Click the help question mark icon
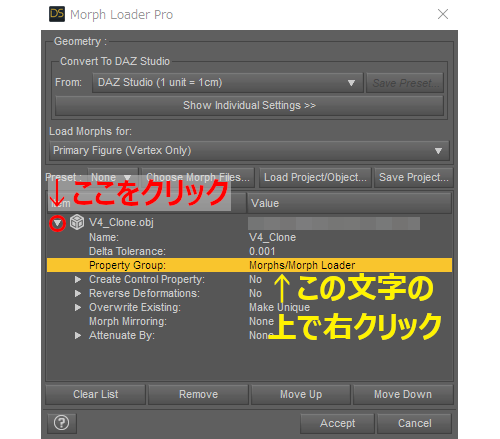This screenshot has width=500, height=439. (x=62, y=423)
